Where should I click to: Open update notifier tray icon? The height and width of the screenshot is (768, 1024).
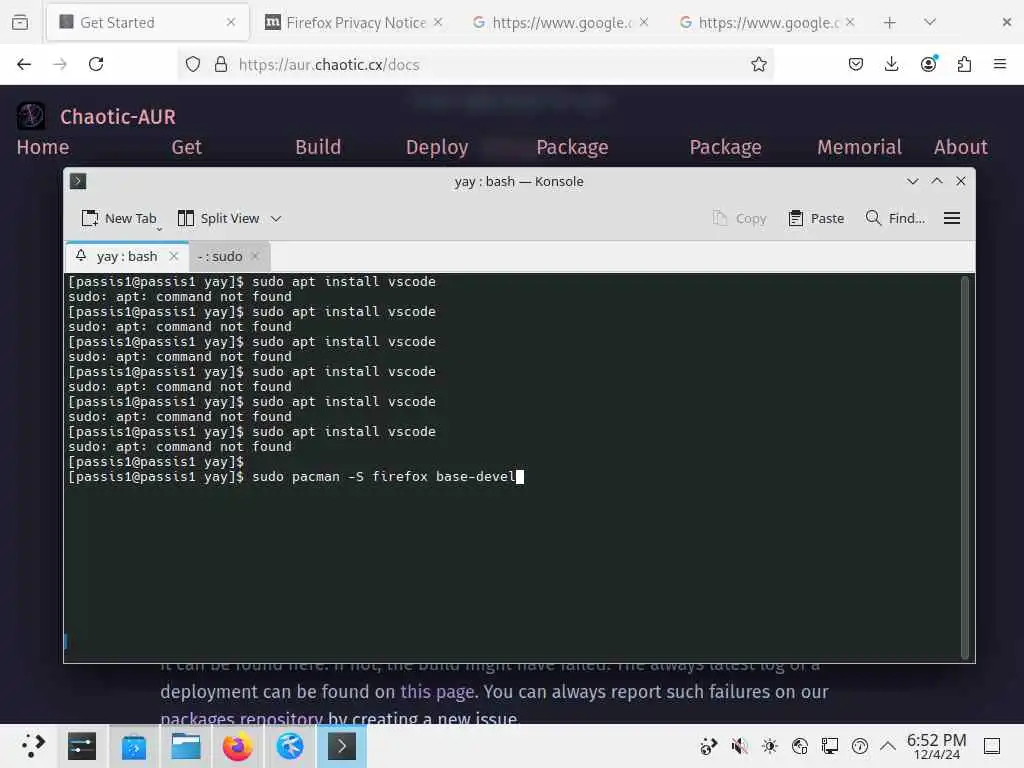click(x=859, y=746)
